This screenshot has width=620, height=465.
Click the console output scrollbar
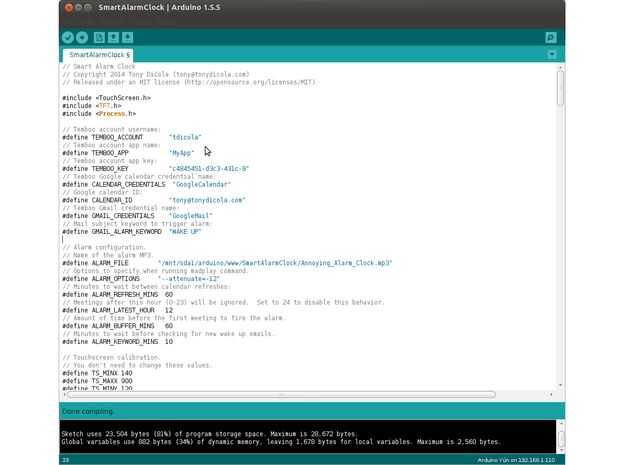point(561,437)
